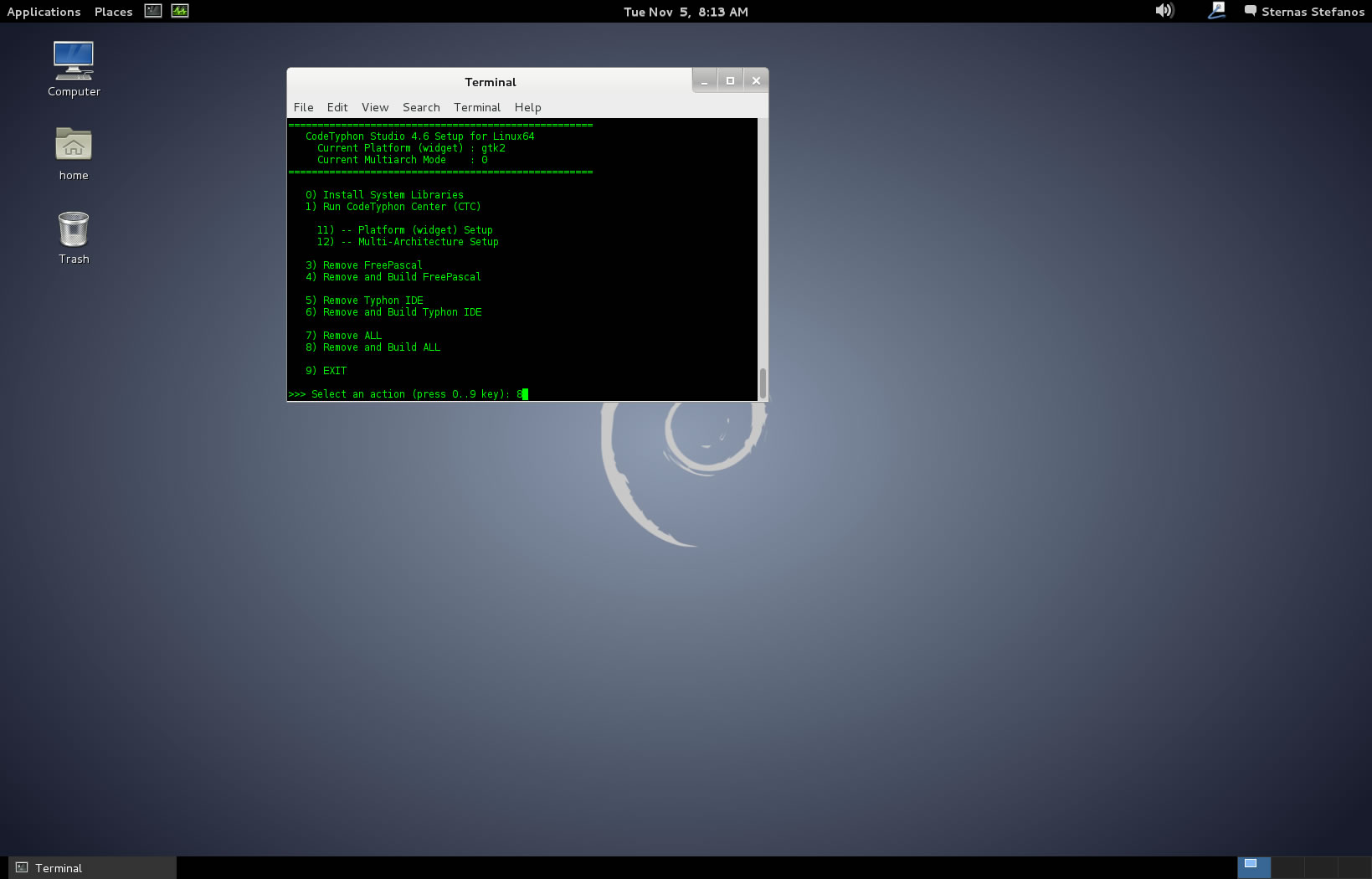
Task: Open the Terminal Search menu
Action: [x=421, y=107]
